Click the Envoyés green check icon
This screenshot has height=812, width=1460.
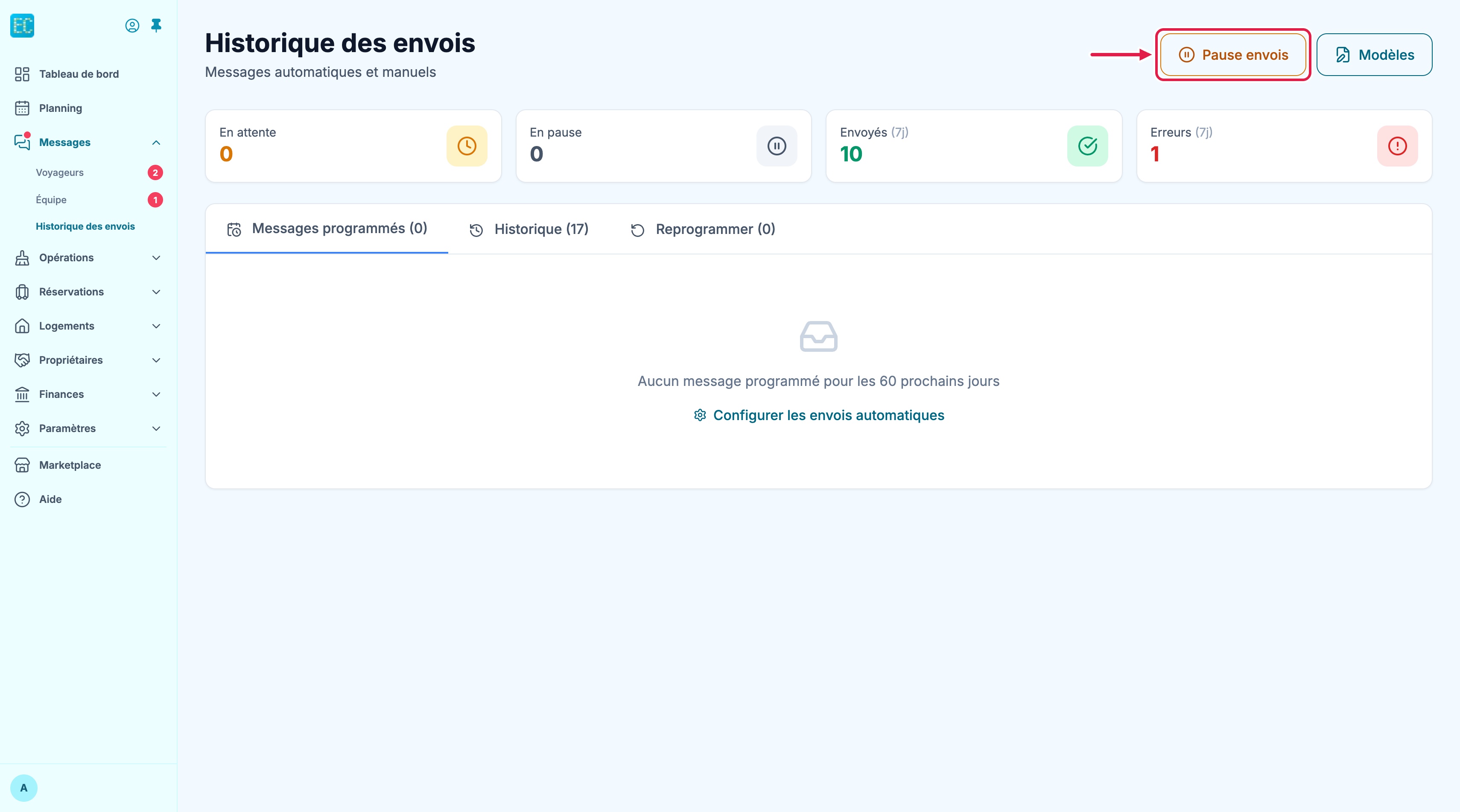click(1088, 146)
